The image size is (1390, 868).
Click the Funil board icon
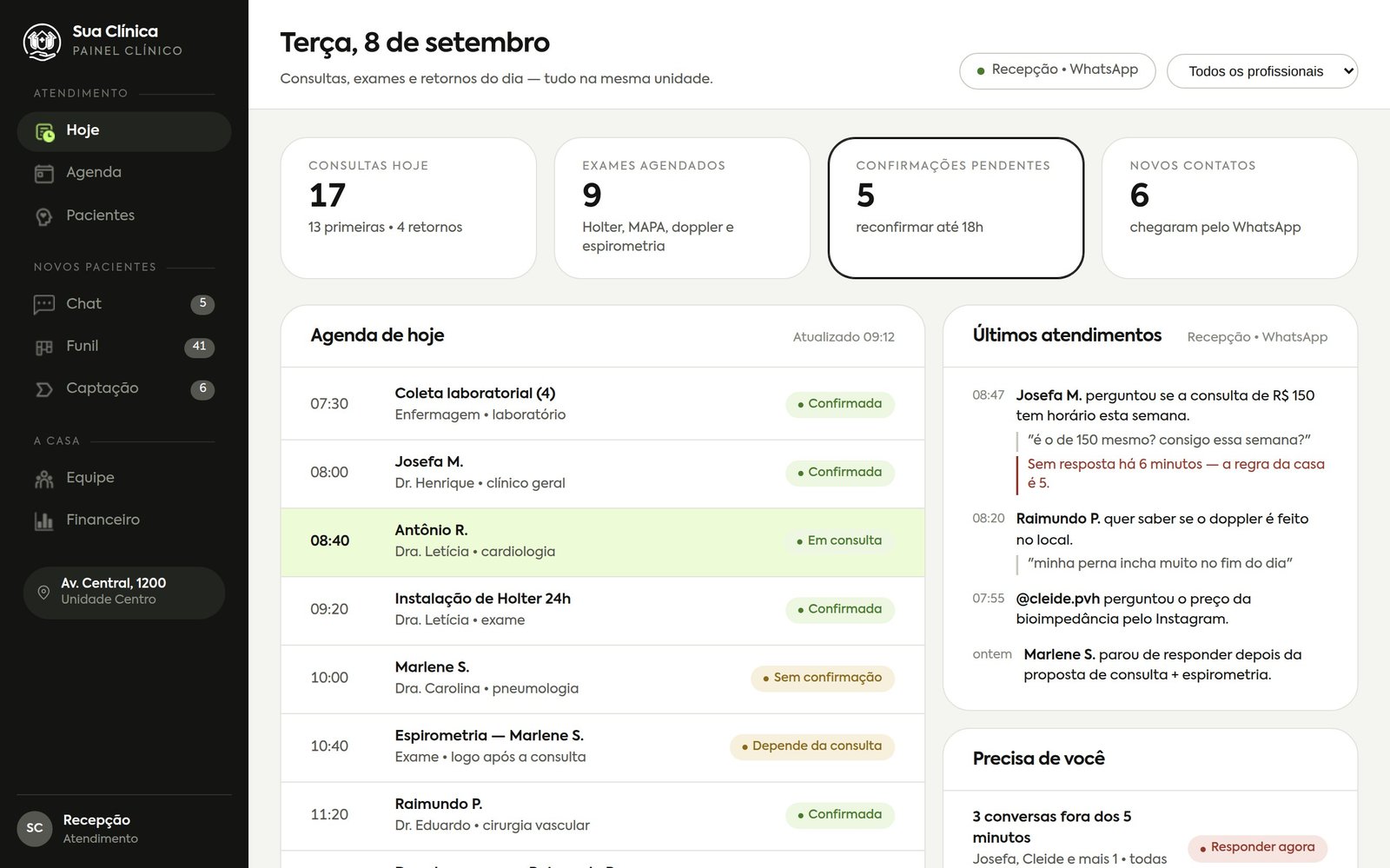click(x=44, y=348)
